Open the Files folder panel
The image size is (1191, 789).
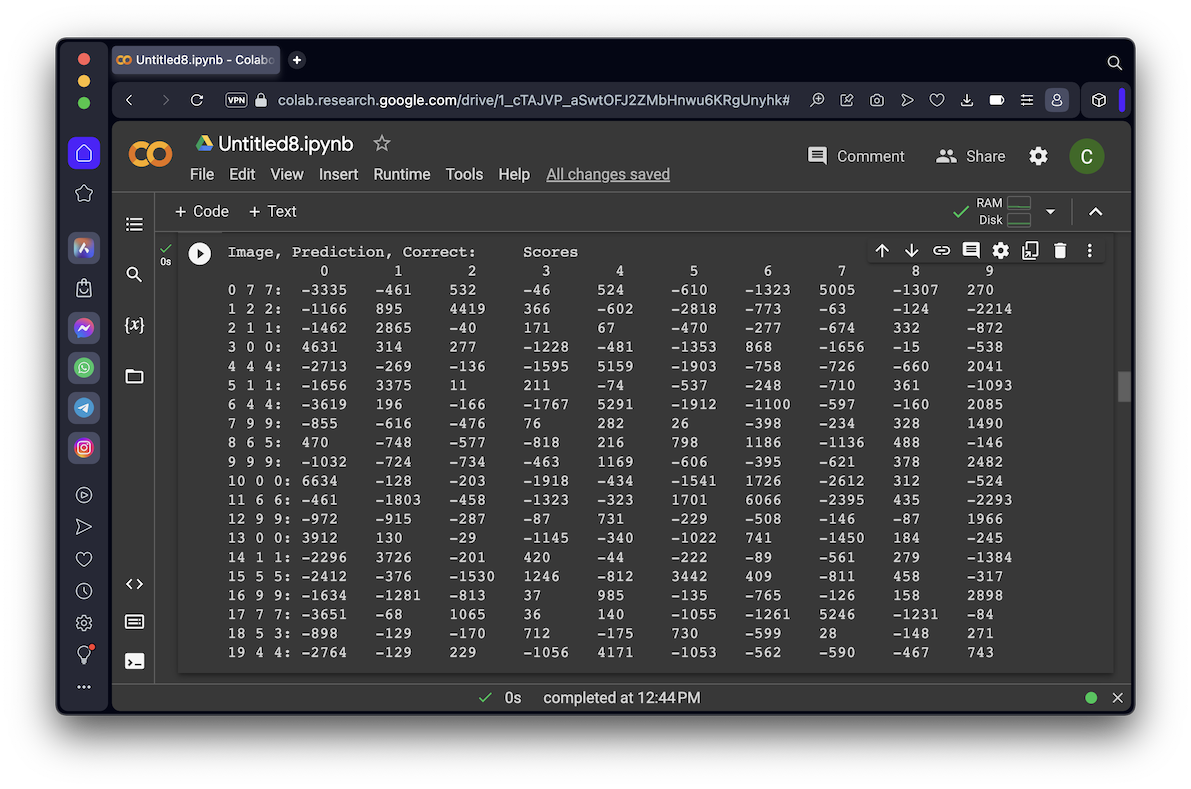click(134, 377)
